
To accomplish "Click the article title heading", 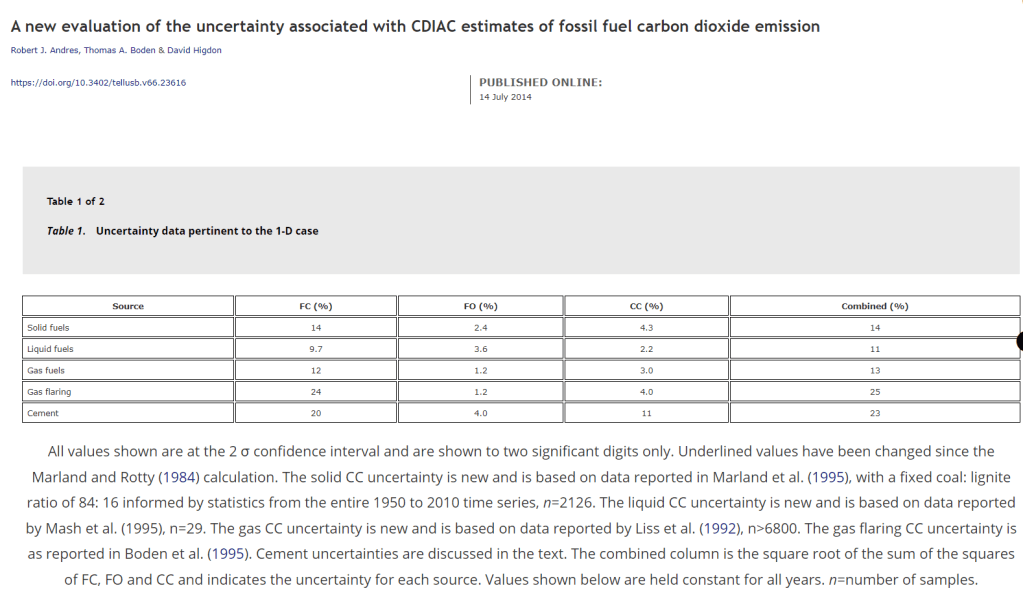I will pyautogui.click(x=415, y=26).
